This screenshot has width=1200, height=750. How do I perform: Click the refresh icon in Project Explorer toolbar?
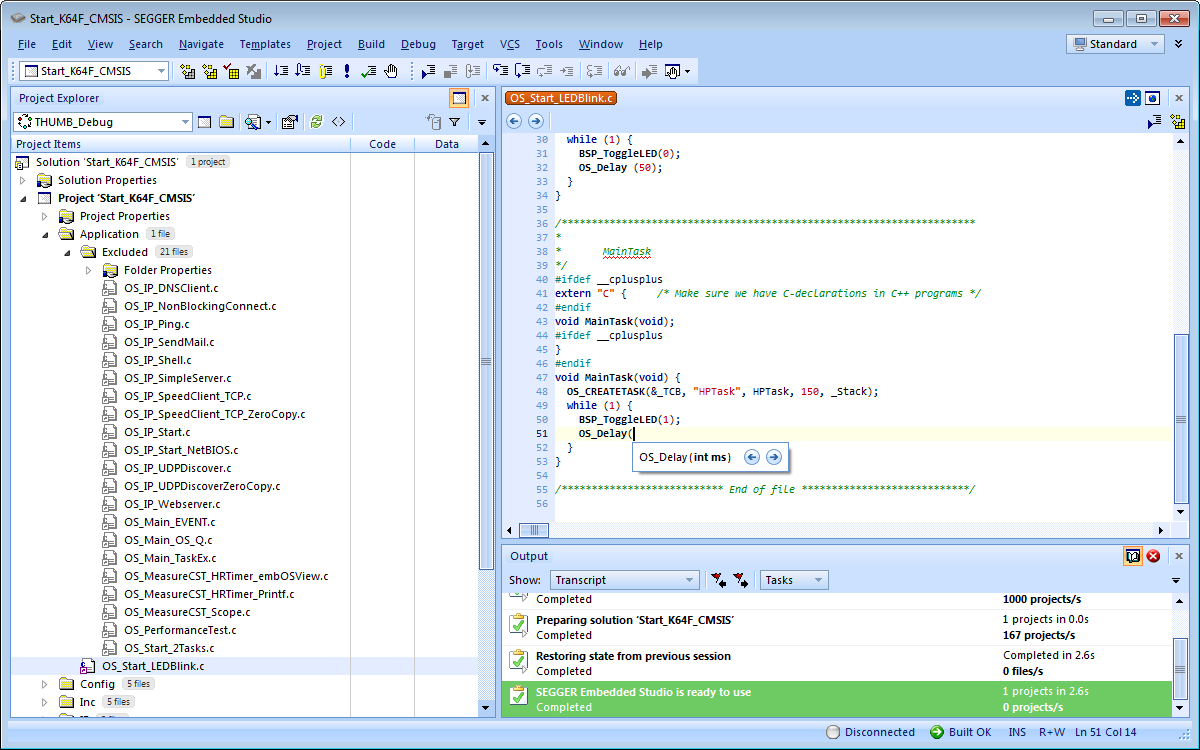(316, 122)
